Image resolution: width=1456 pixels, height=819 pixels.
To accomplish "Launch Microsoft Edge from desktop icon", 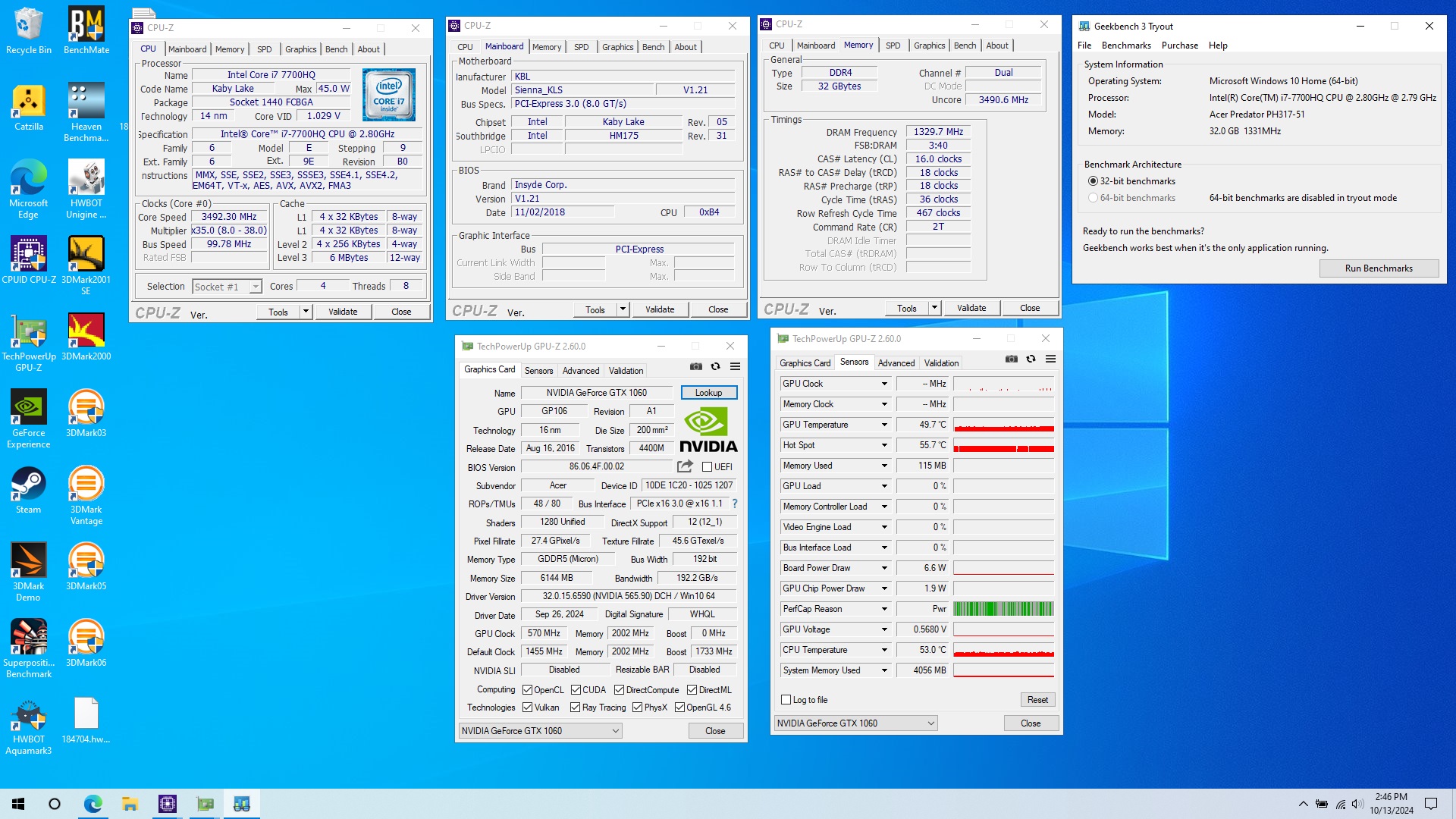I will pos(29,190).
